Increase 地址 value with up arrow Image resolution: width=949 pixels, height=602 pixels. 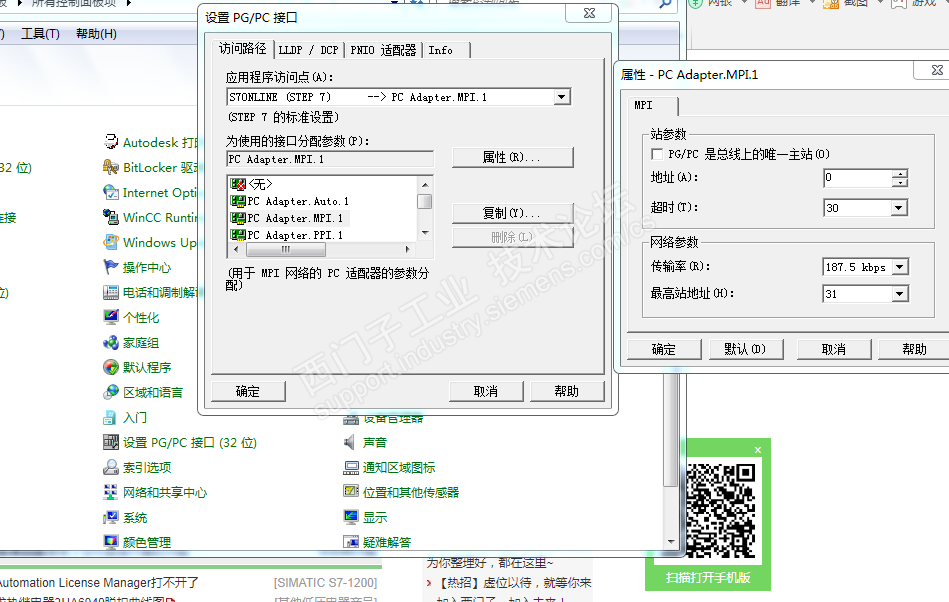click(x=900, y=174)
